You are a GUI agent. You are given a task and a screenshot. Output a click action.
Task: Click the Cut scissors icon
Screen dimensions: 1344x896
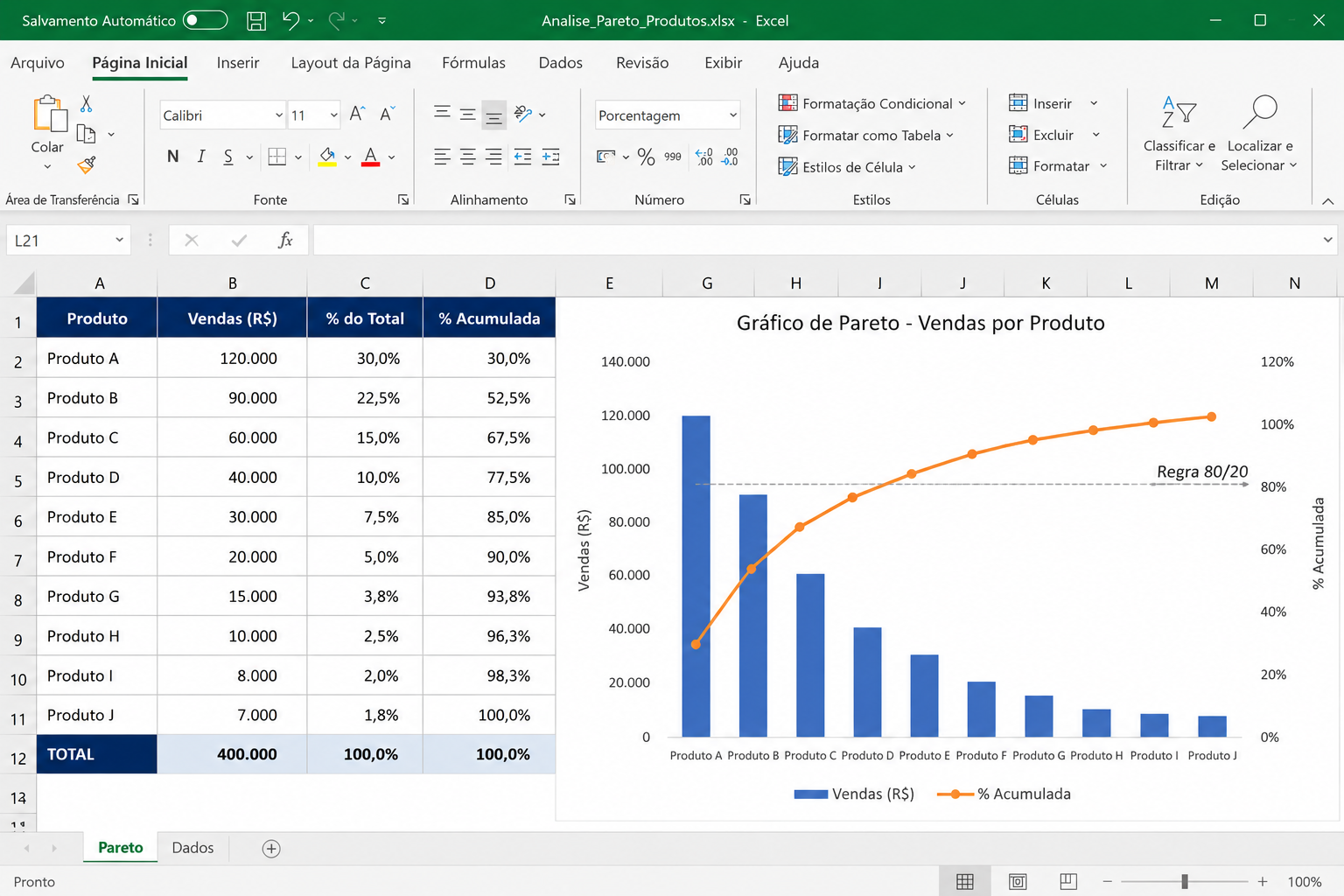click(x=86, y=104)
